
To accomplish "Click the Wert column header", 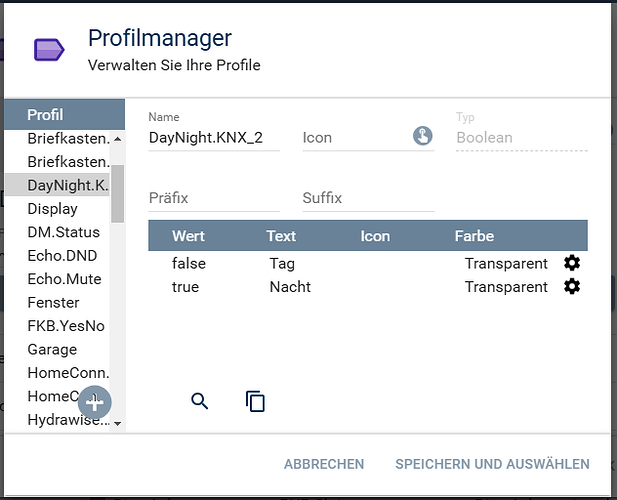I will 188,236.
